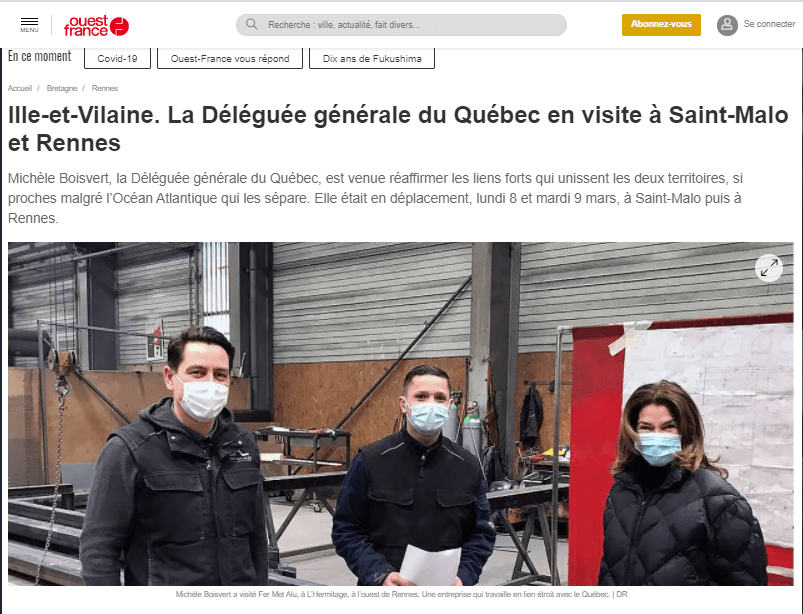Click the intro paragraph about Michèle Boisvert
The width and height of the screenshot is (803, 614).
click(x=375, y=198)
